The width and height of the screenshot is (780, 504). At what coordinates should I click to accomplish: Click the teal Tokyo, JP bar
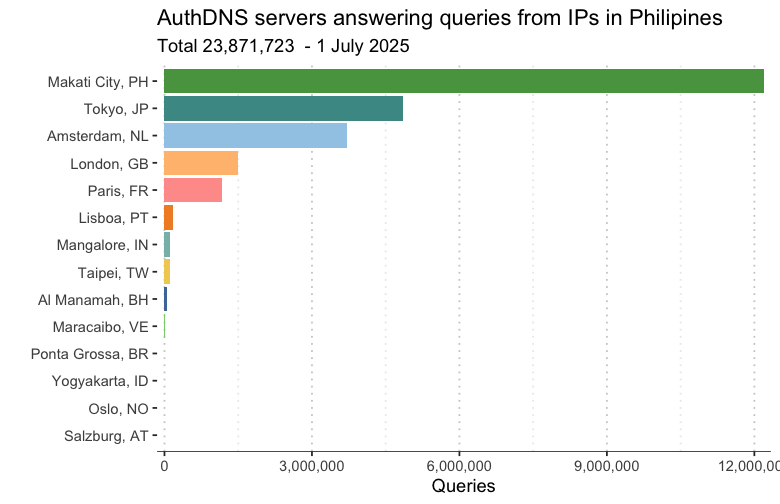click(284, 108)
